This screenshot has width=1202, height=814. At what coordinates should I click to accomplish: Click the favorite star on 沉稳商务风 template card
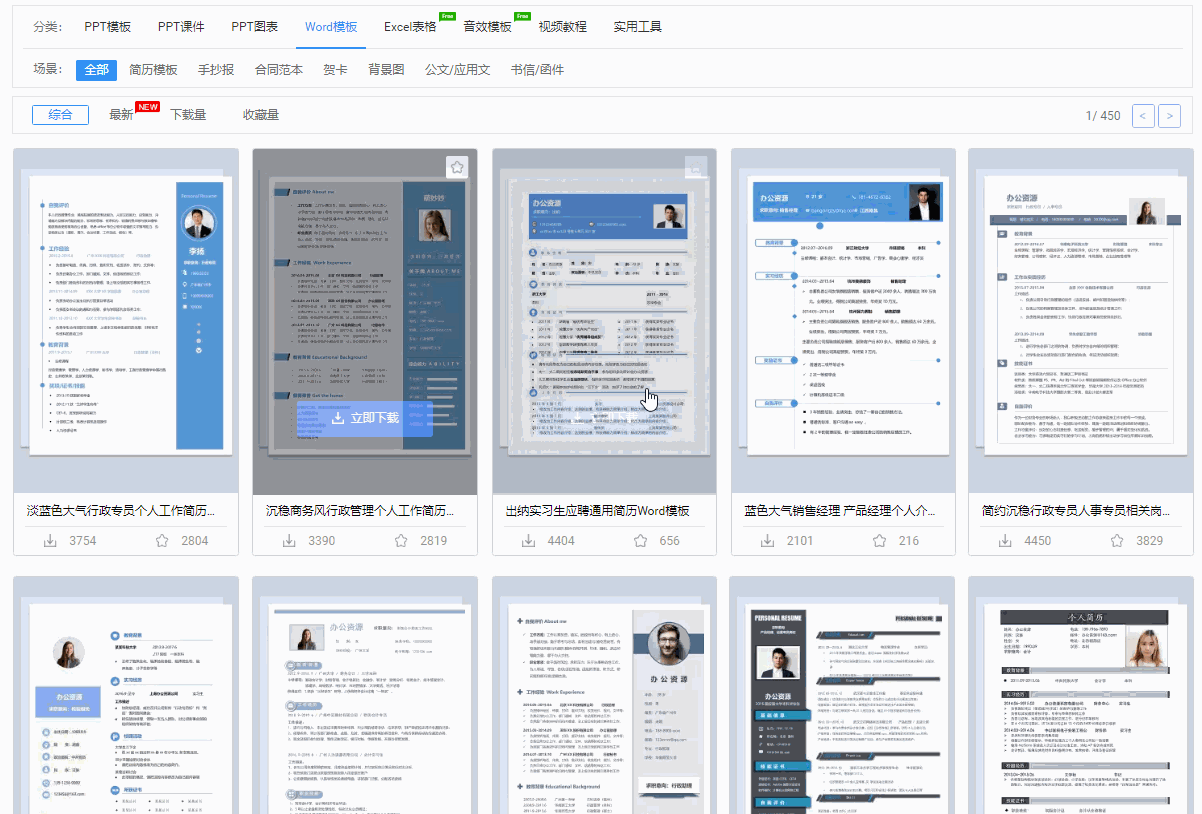click(456, 166)
